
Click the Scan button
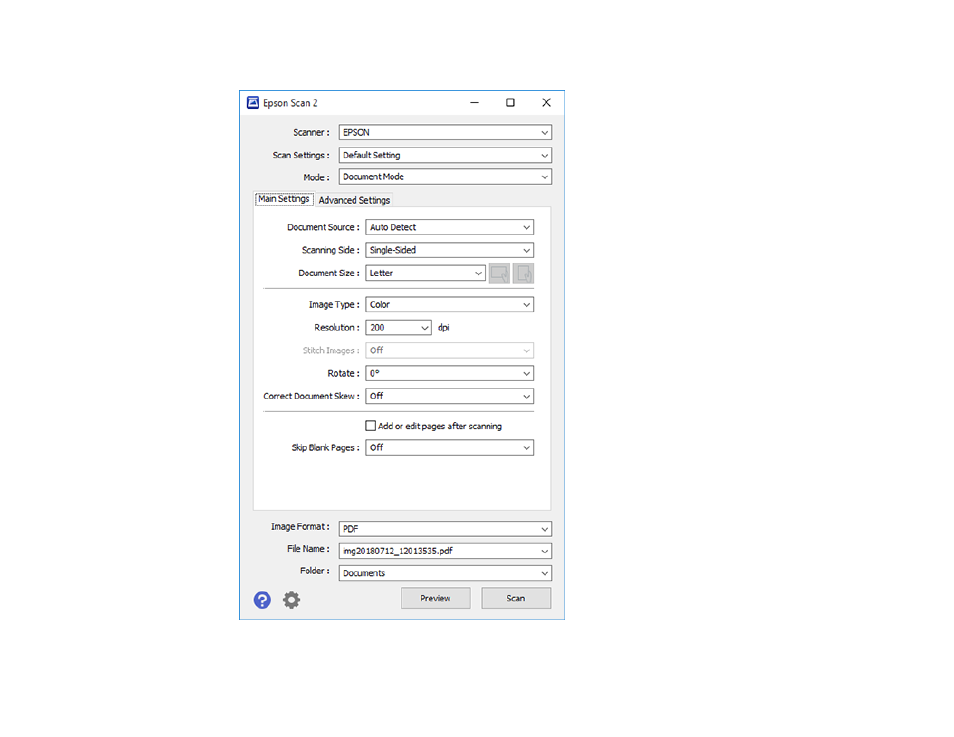pyautogui.click(x=516, y=598)
